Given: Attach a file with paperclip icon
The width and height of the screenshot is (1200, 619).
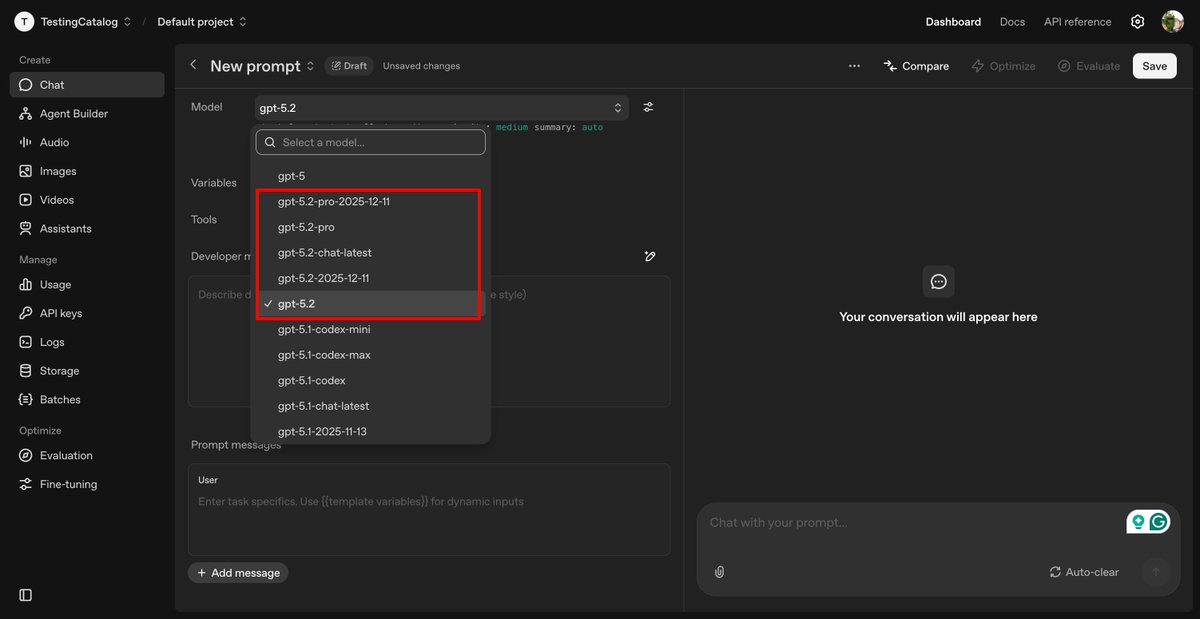Looking at the screenshot, I should pos(719,572).
